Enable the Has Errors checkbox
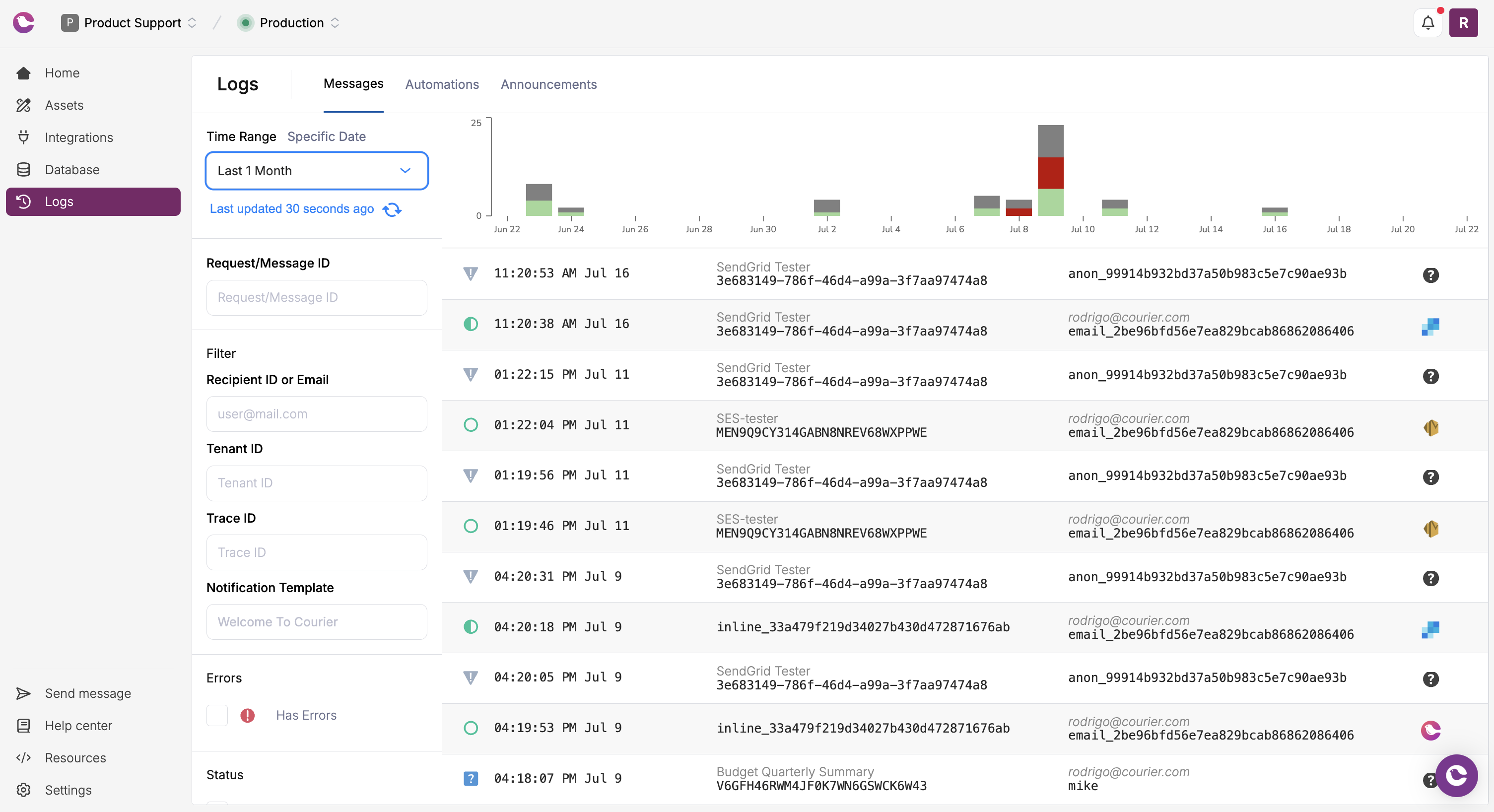Screen dimensions: 1494x812 click(217, 715)
